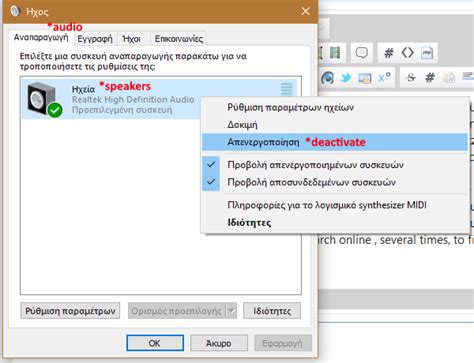474x363 pixels.
Task: Click the picture insert icon with warning sign
Action: 365,78
